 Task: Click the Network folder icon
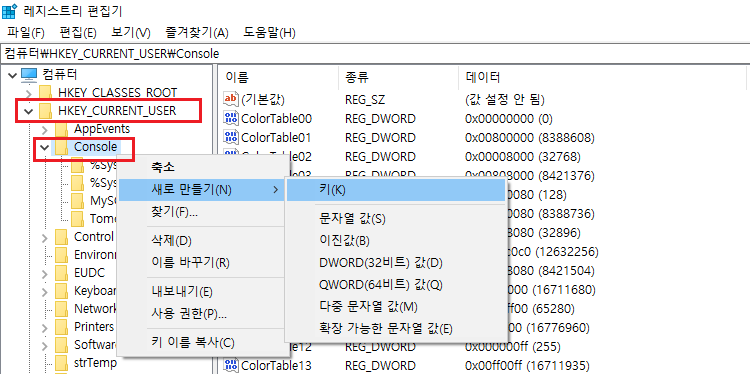(62, 309)
